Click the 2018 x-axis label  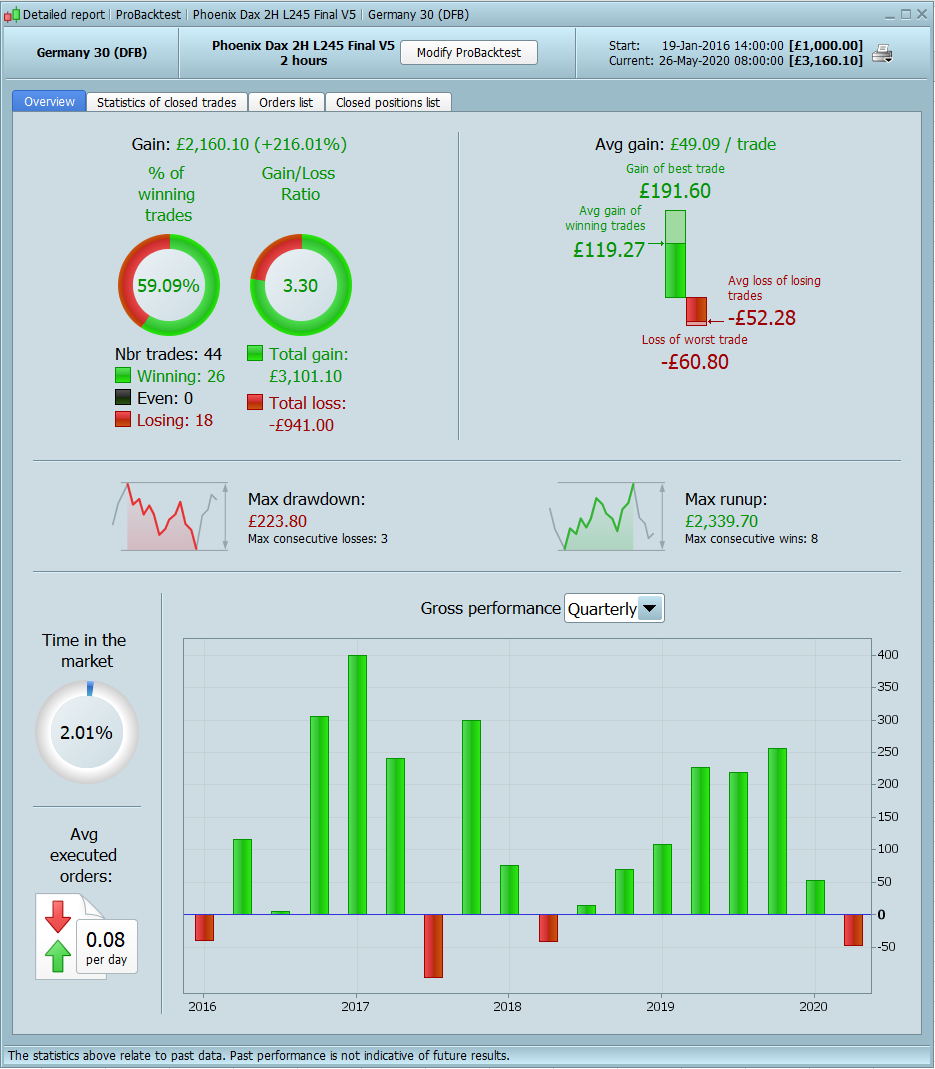[507, 1006]
